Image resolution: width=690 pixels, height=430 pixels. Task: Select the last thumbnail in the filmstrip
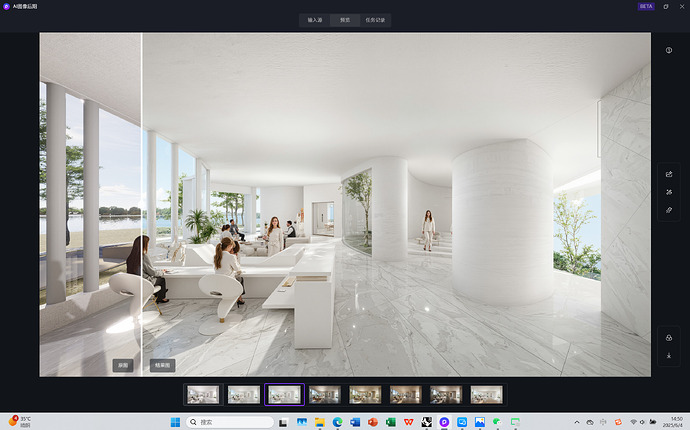[x=486, y=395]
